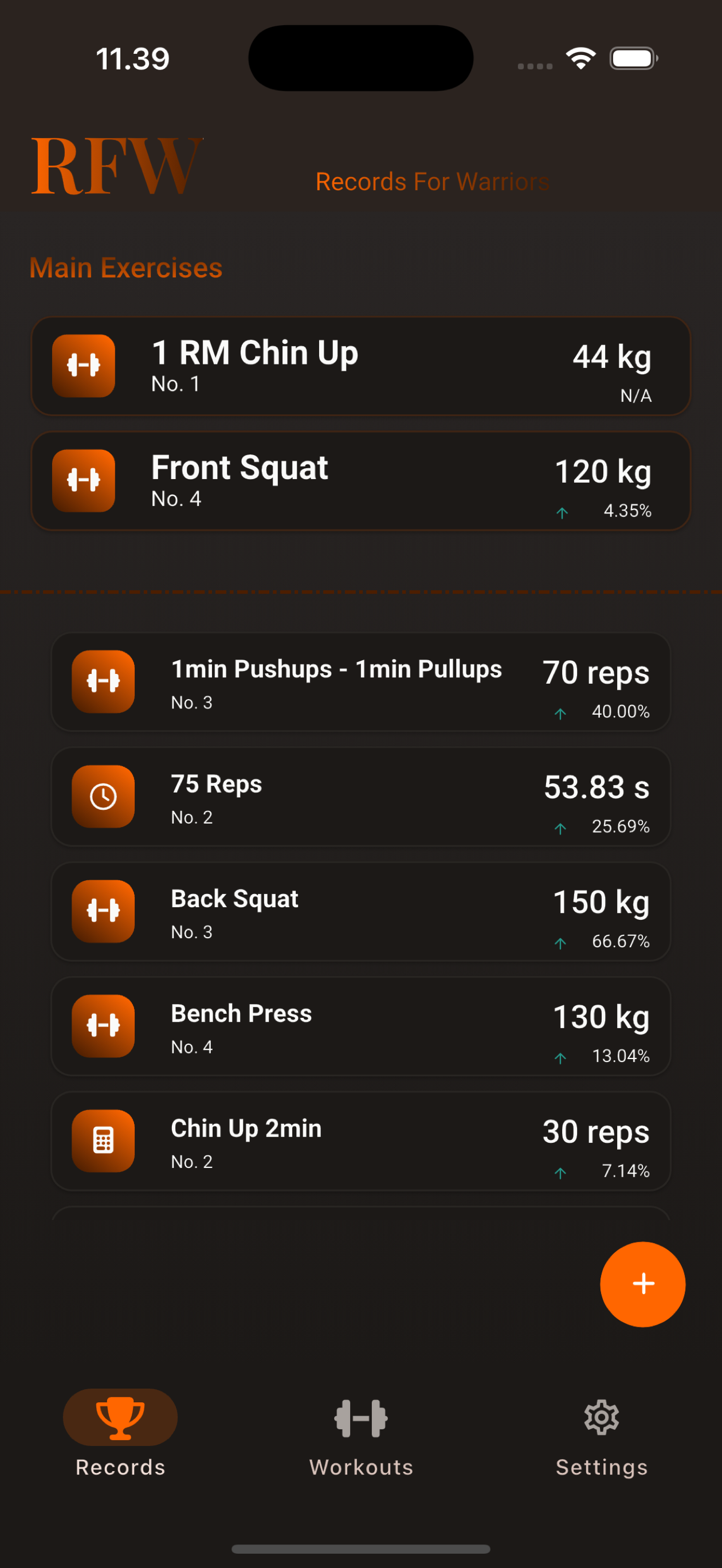The image size is (722, 1568).
Task: Tap the Records For Warriors title
Action: pyautogui.click(x=432, y=182)
